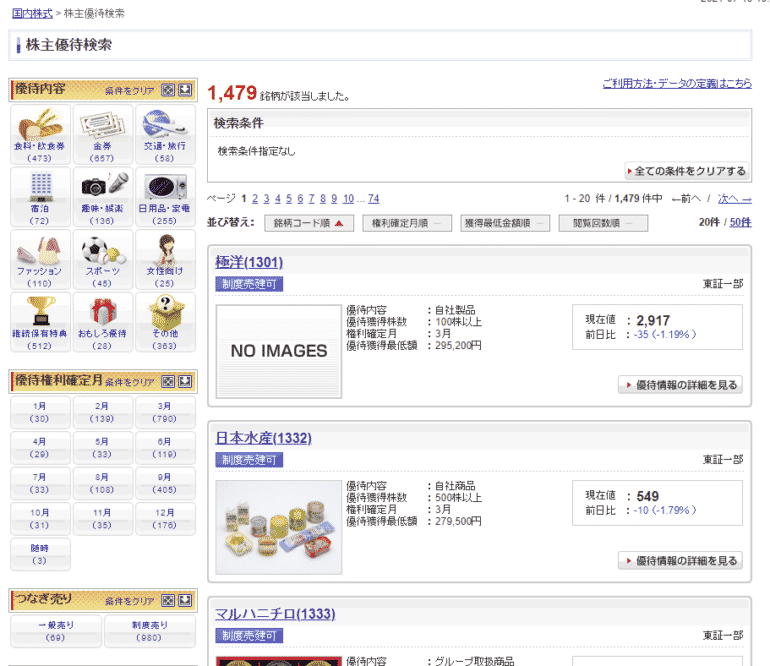Choose the おもしろ優待 gift category icon
This screenshot has width=770, height=666.
[x=102, y=322]
